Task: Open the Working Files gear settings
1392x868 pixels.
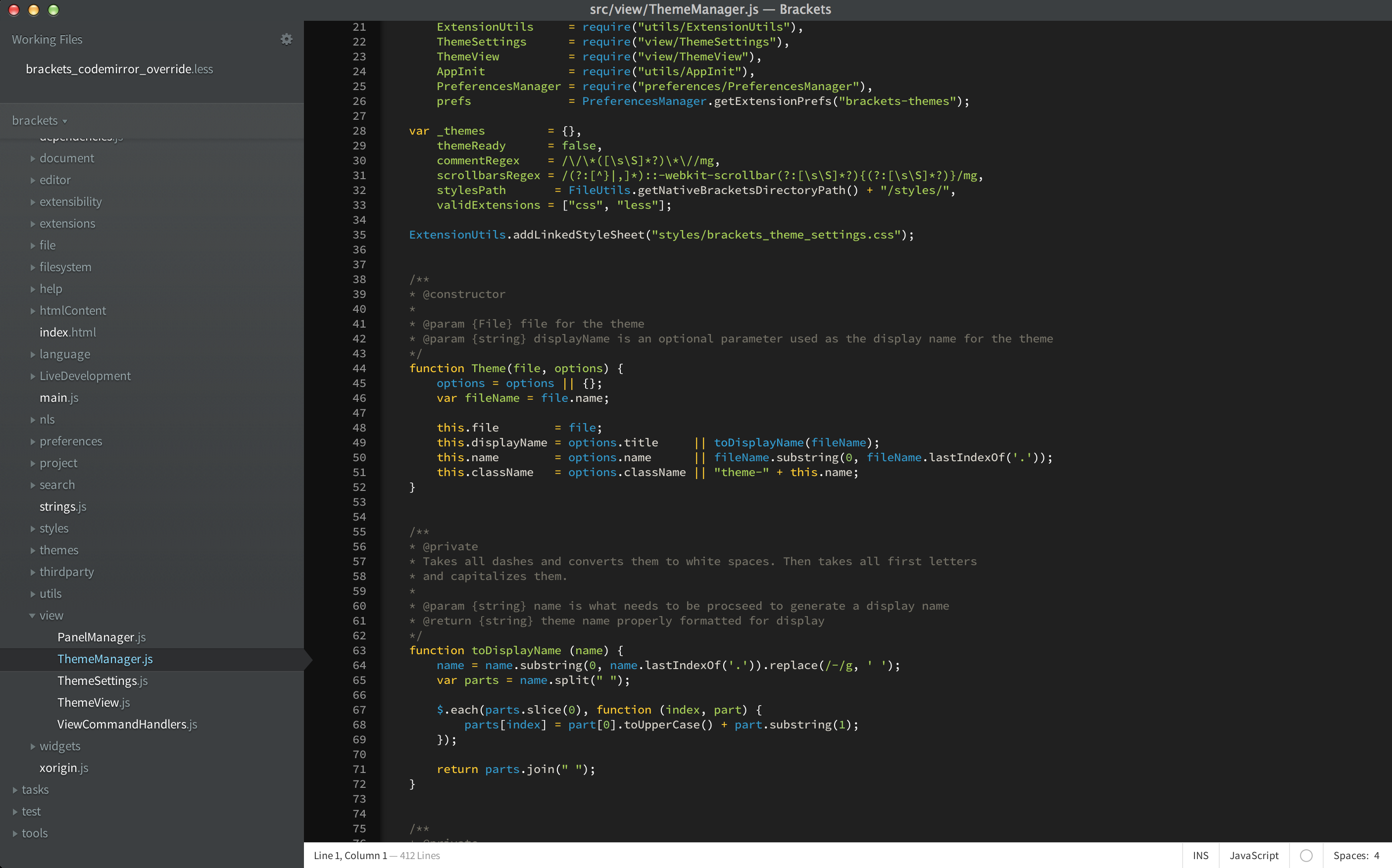Action: [286, 39]
